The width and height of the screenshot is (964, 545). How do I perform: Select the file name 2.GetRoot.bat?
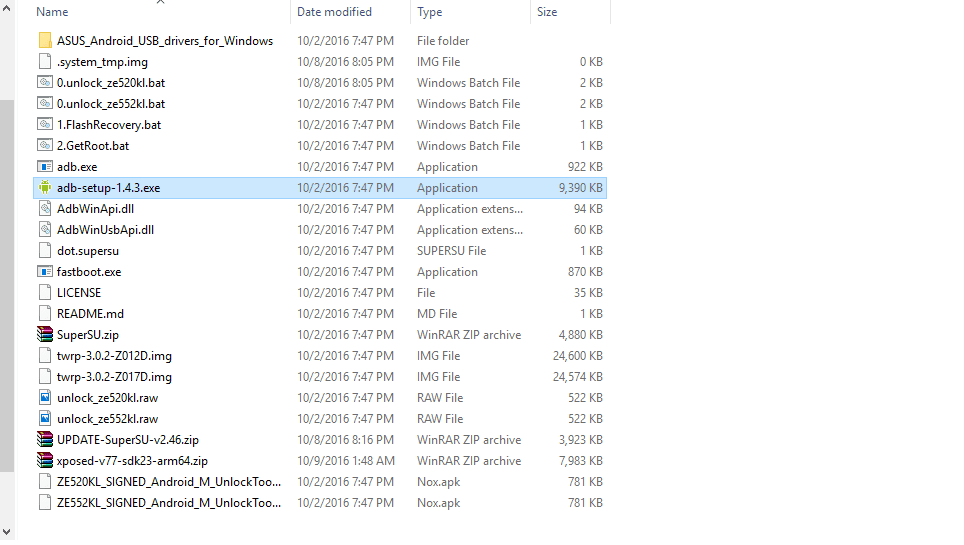pos(93,145)
